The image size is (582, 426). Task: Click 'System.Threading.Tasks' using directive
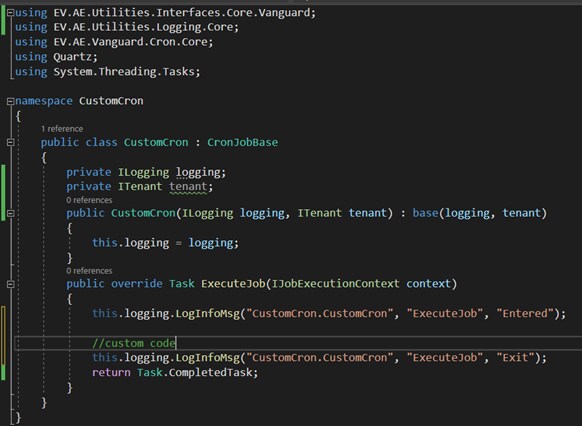[124, 72]
